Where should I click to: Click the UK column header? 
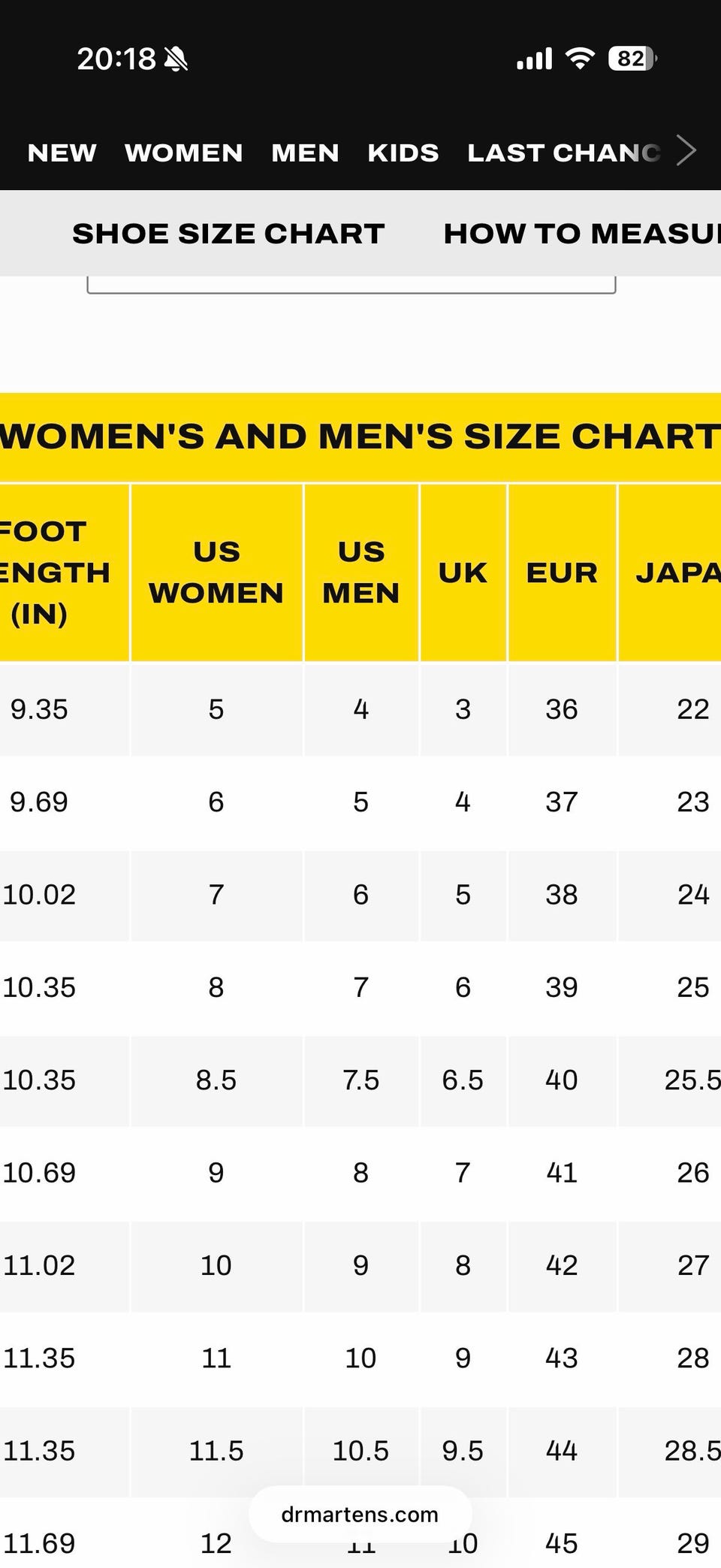tap(463, 573)
